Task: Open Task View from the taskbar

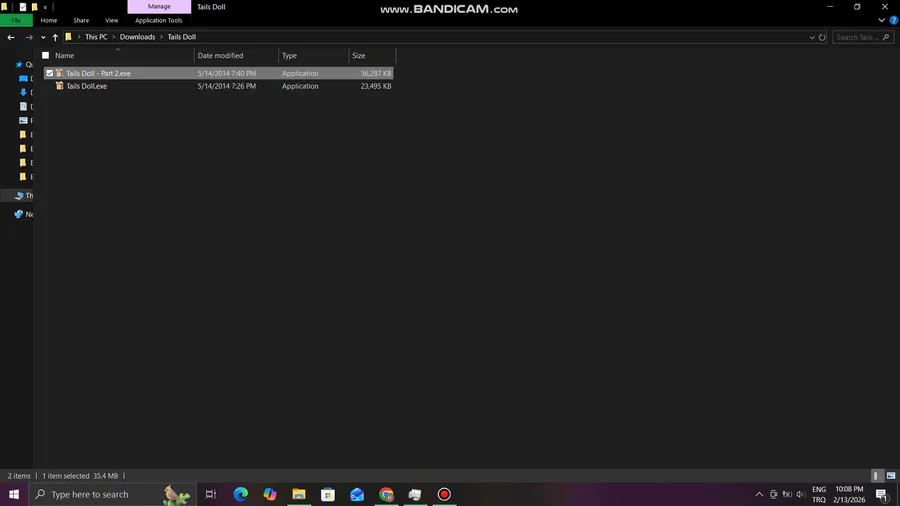Action: [211, 494]
